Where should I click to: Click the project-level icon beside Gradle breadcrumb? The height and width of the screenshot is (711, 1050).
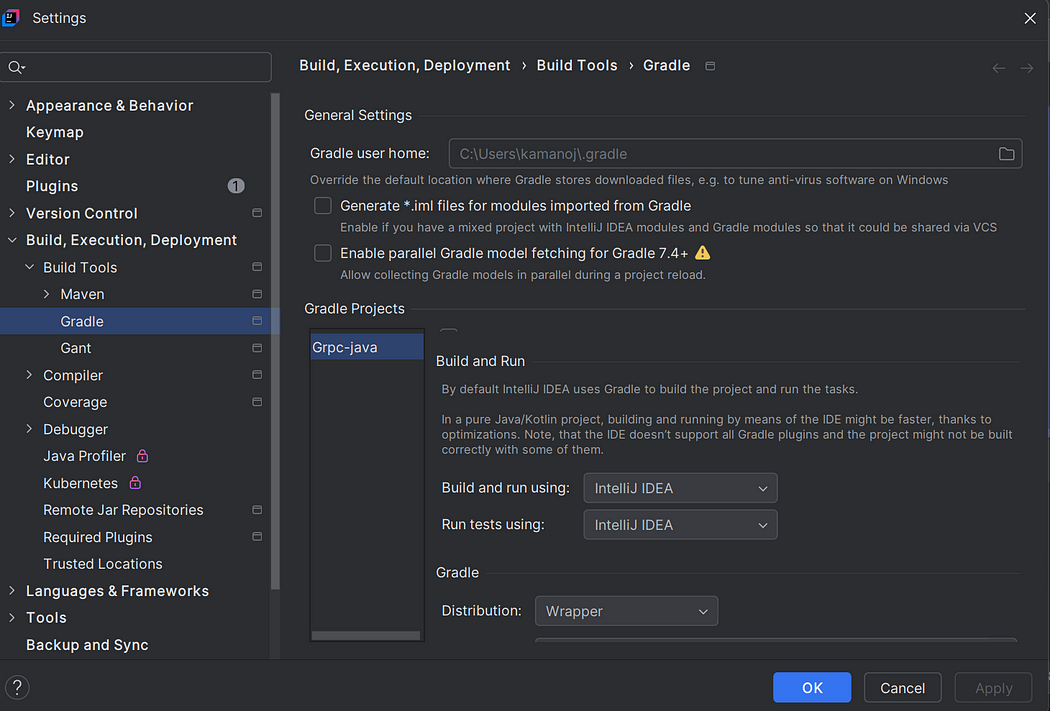click(x=710, y=66)
